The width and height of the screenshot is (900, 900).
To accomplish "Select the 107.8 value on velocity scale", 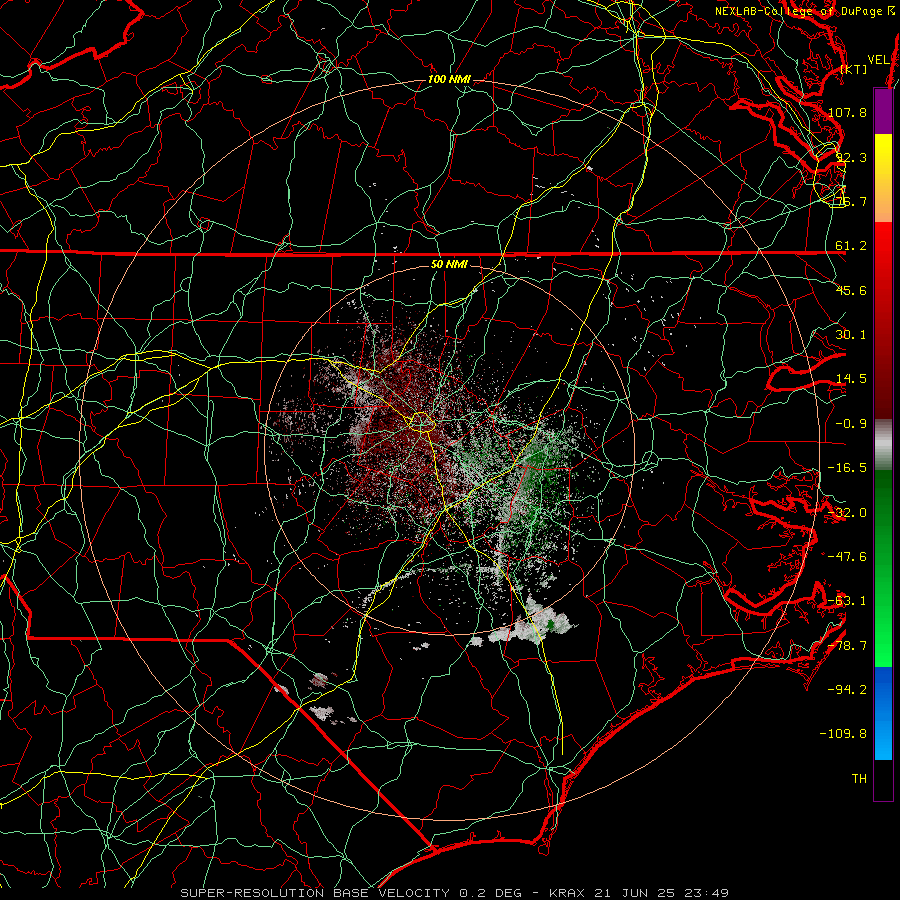I will point(847,112).
